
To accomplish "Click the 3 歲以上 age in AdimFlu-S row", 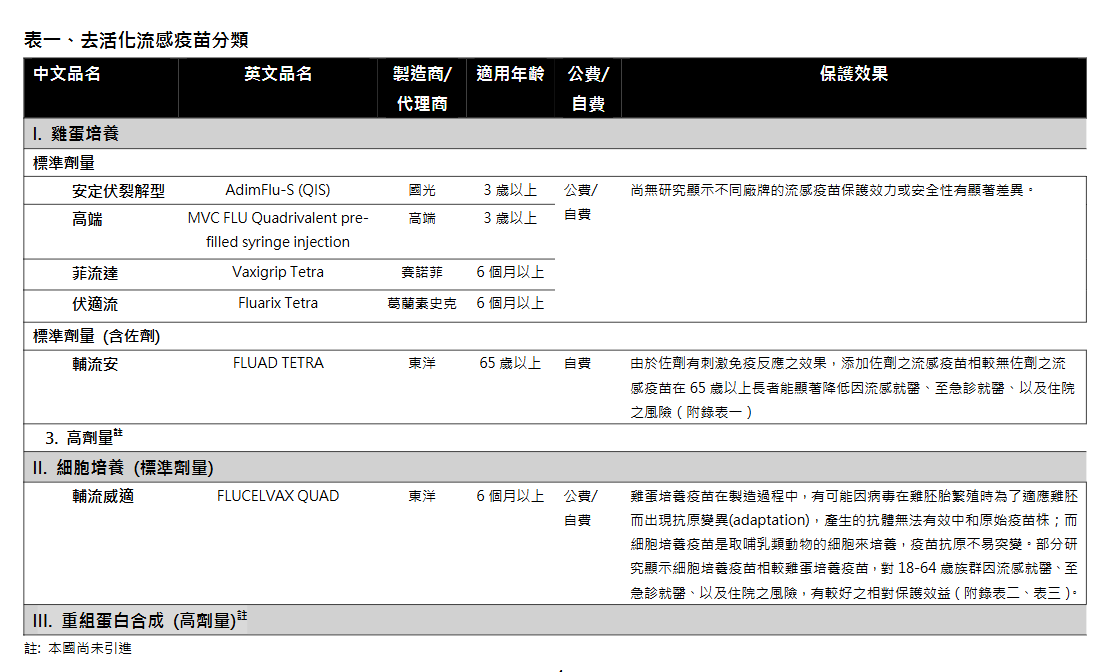I will tap(510, 190).
